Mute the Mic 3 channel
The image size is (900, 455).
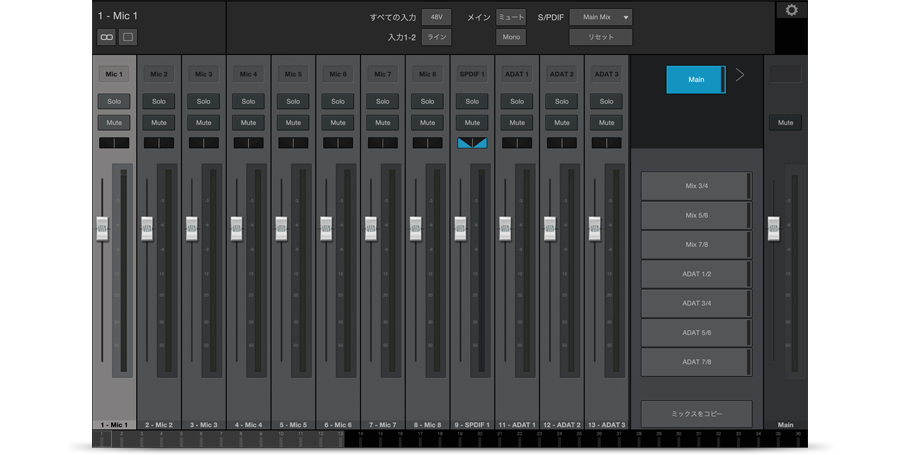[x=203, y=123]
